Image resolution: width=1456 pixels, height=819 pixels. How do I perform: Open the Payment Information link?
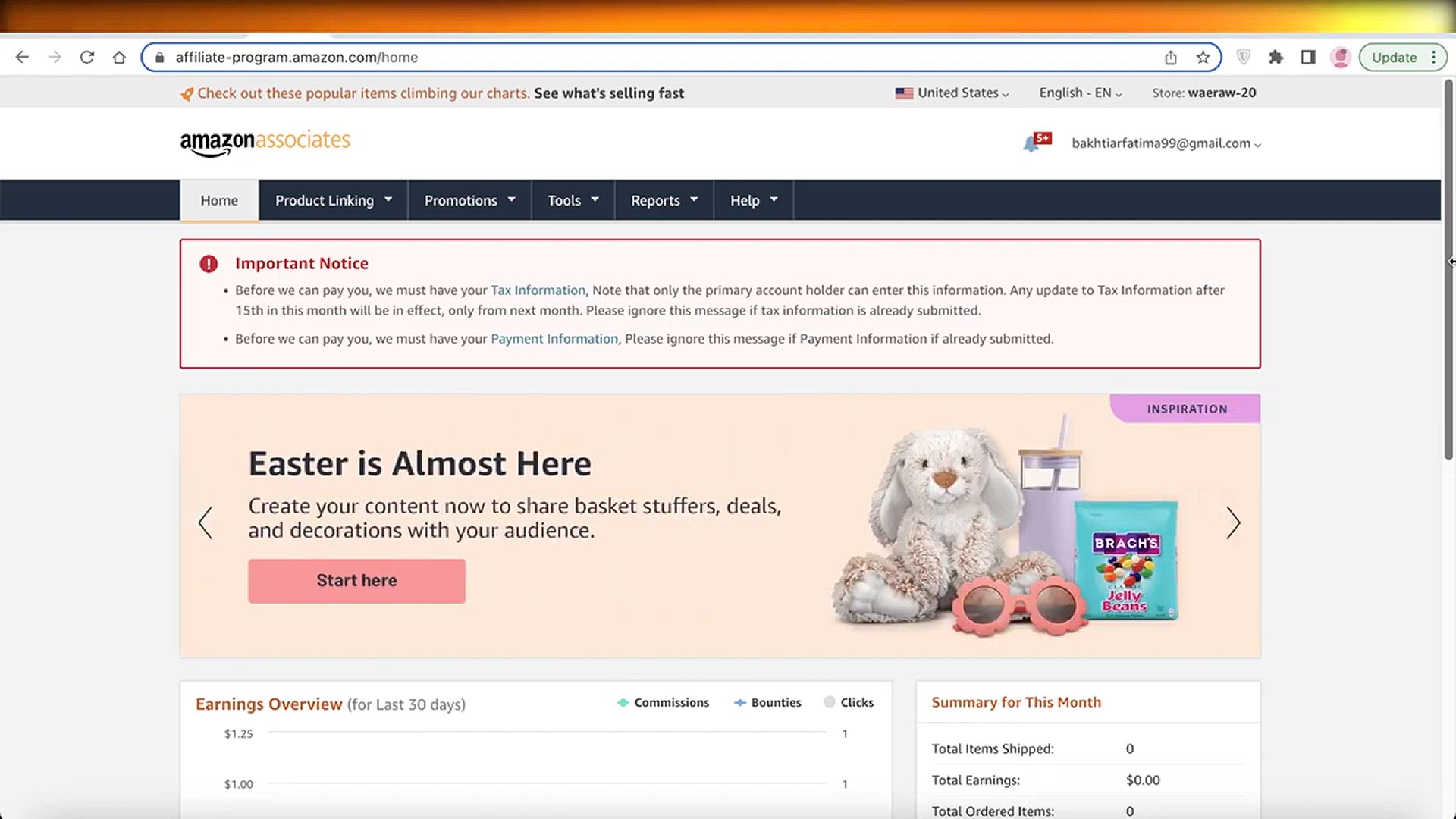pyautogui.click(x=554, y=339)
